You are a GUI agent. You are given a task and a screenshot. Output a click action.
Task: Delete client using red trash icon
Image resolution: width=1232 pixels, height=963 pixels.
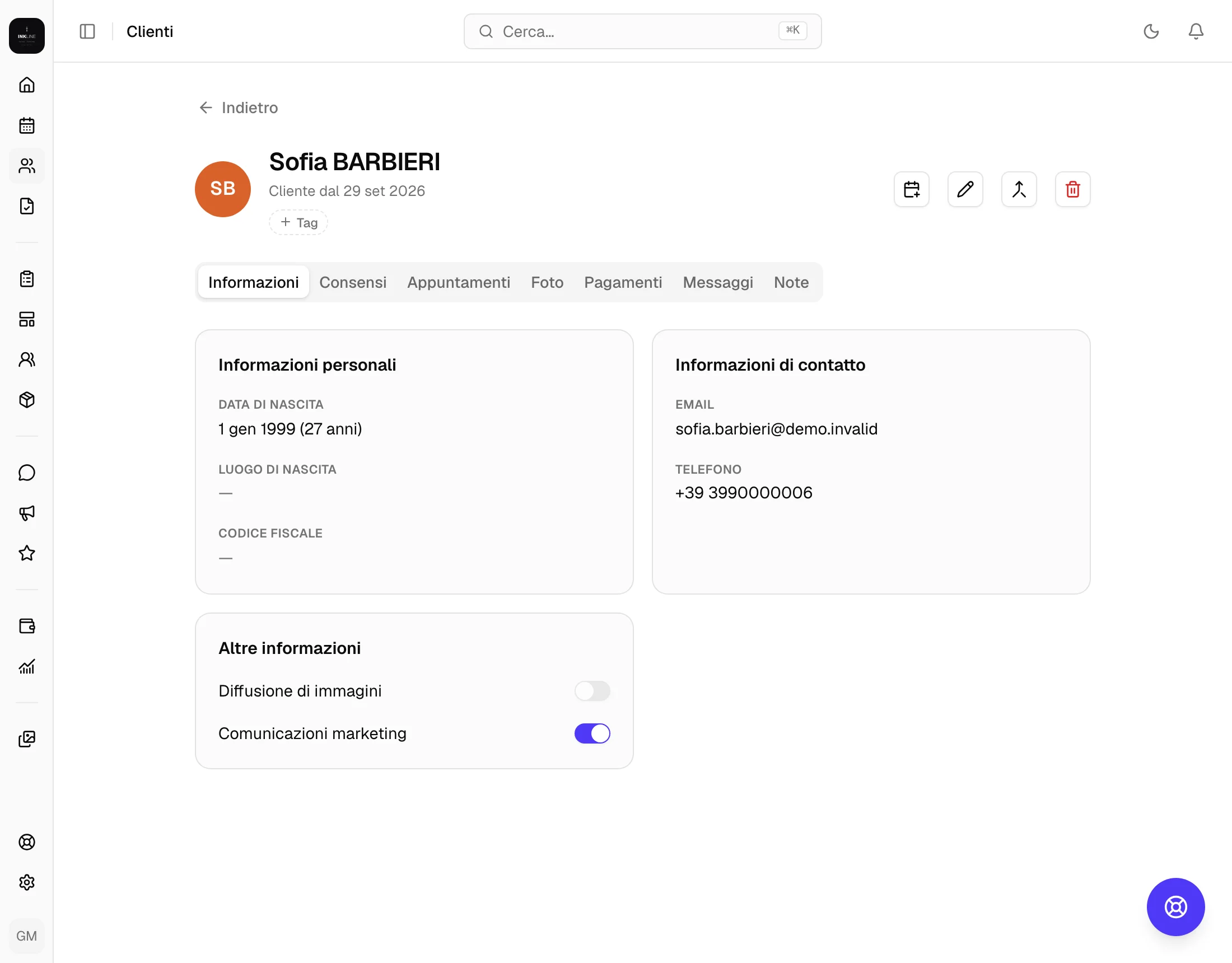(x=1072, y=189)
